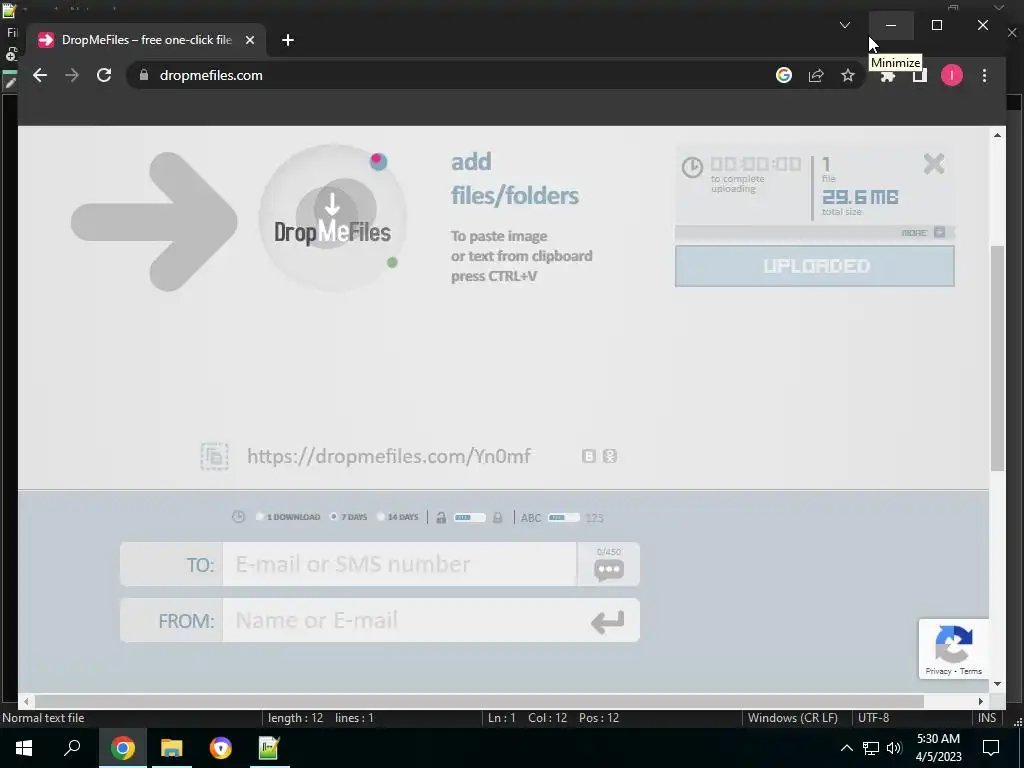Focus the TO e-mail or SMS field
Image resolution: width=1024 pixels, height=768 pixels.
[400, 564]
